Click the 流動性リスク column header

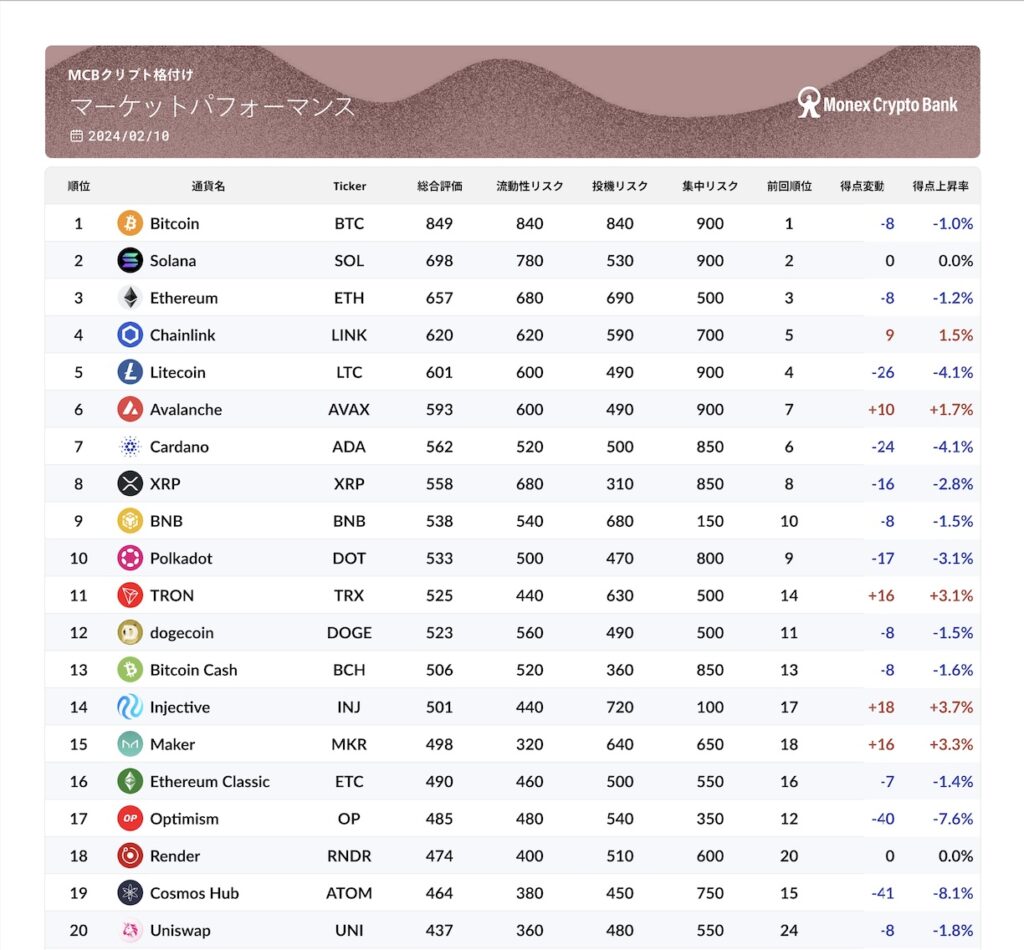coord(530,186)
